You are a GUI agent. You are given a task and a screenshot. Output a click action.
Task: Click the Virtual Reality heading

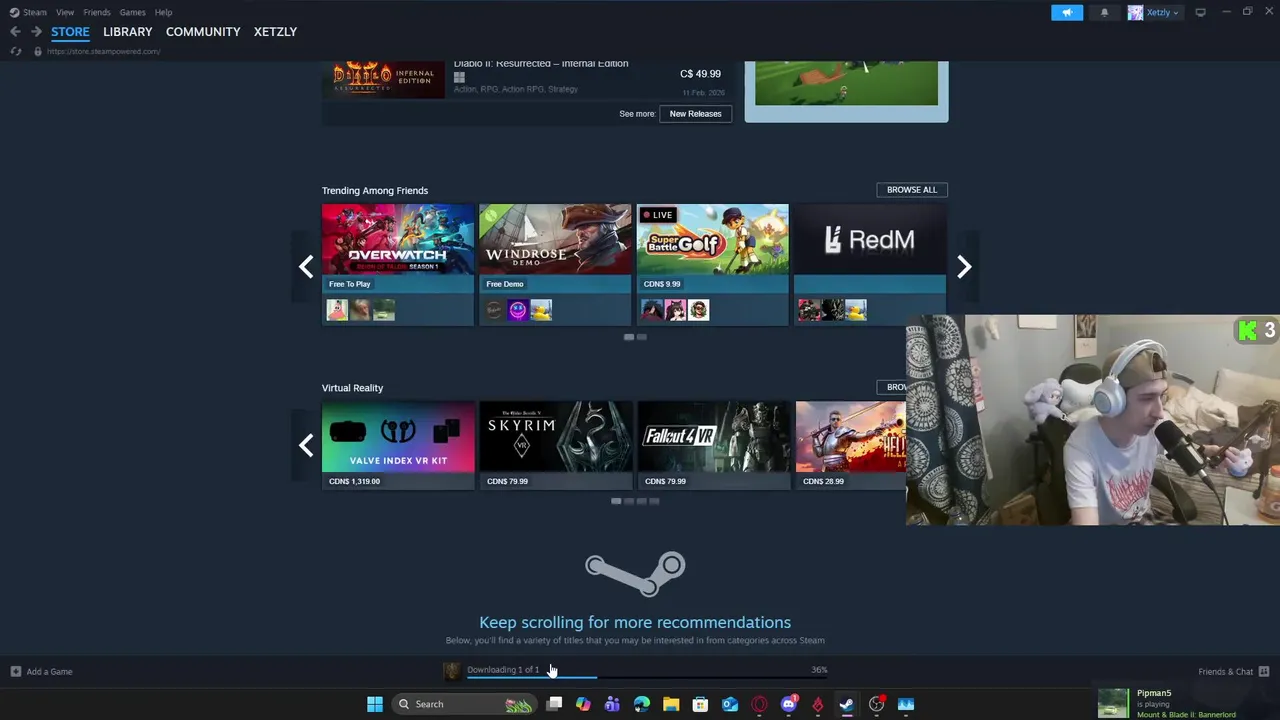pos(352,388)
